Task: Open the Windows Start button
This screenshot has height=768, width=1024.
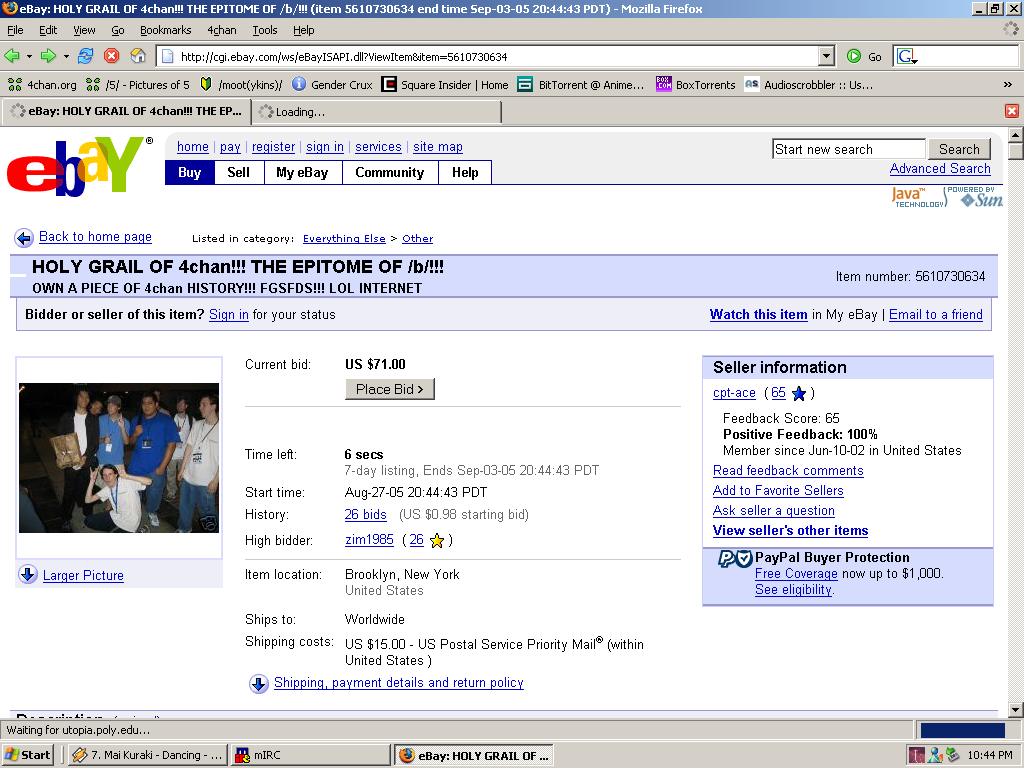Action: [27, 755]
